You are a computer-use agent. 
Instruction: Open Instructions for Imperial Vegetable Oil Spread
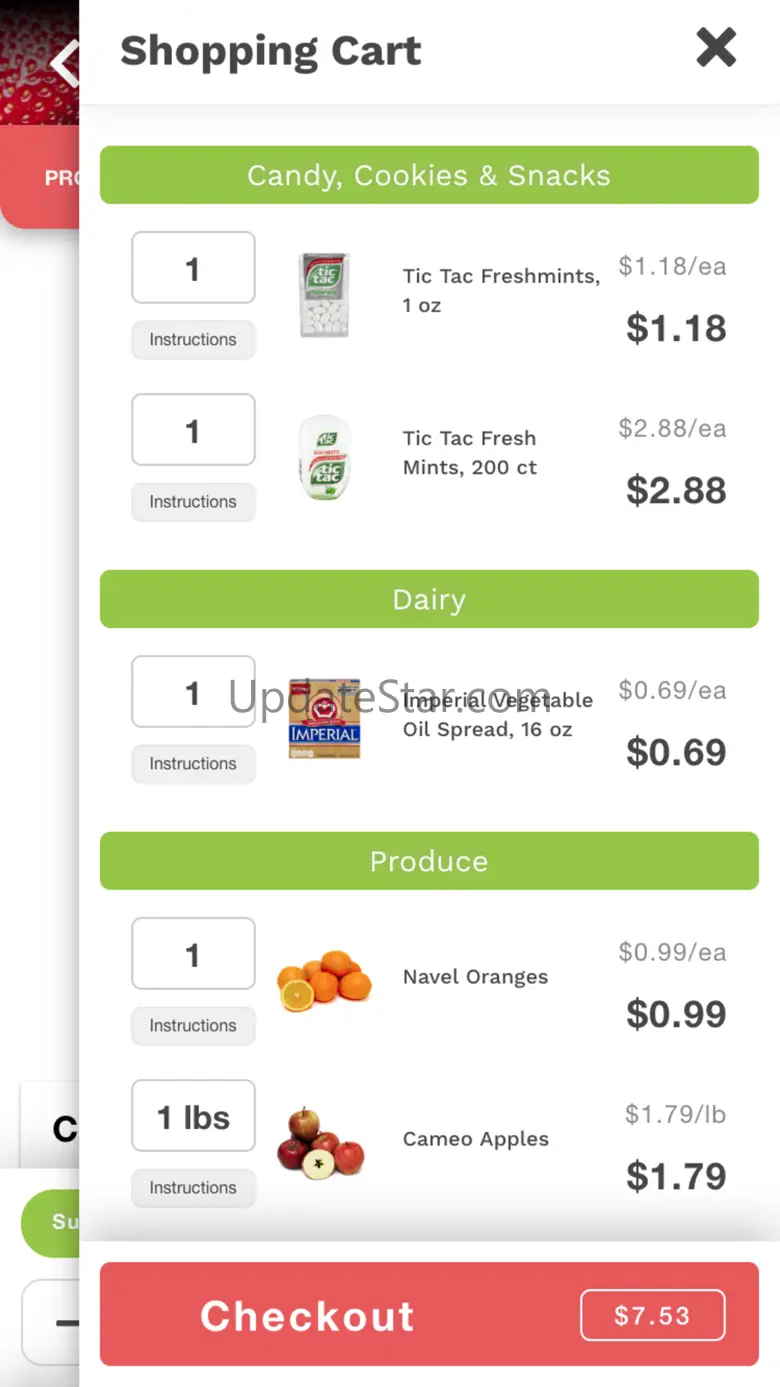click(193, 764)
